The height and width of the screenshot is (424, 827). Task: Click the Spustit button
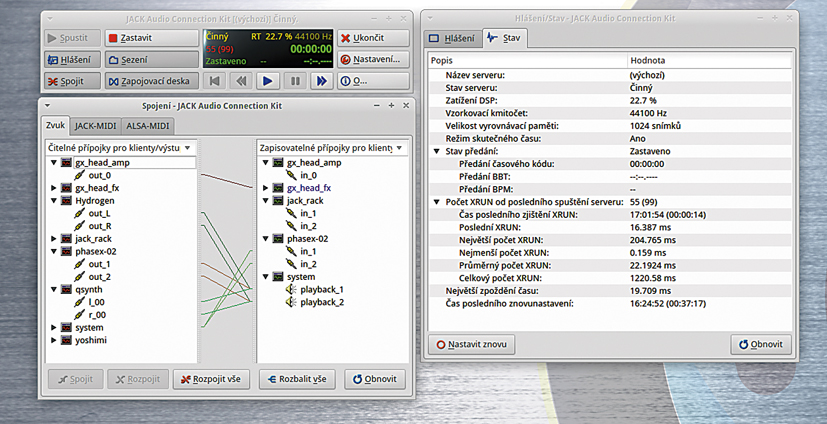click(x=72, y=38)
